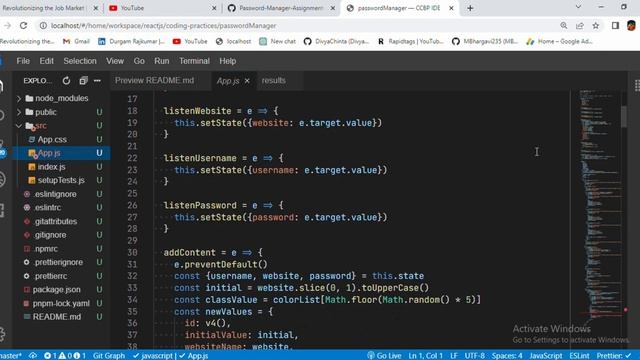Click the sync cloud icon in status bar
This screenshot has height=360, width=640.
pos(33,356)
